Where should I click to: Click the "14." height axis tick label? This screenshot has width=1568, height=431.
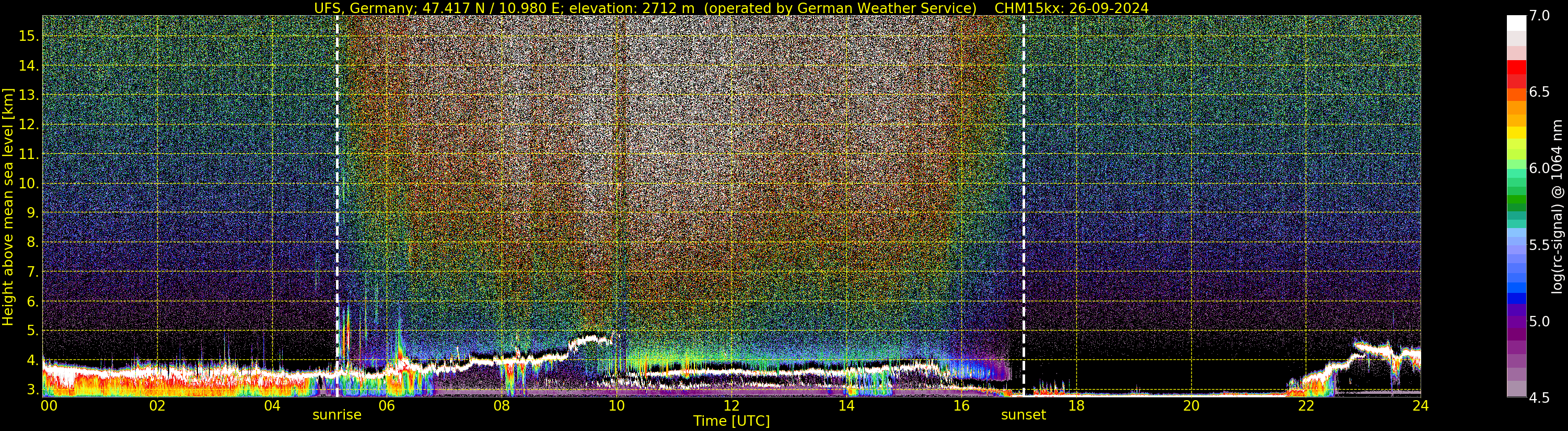coord(29,65)
